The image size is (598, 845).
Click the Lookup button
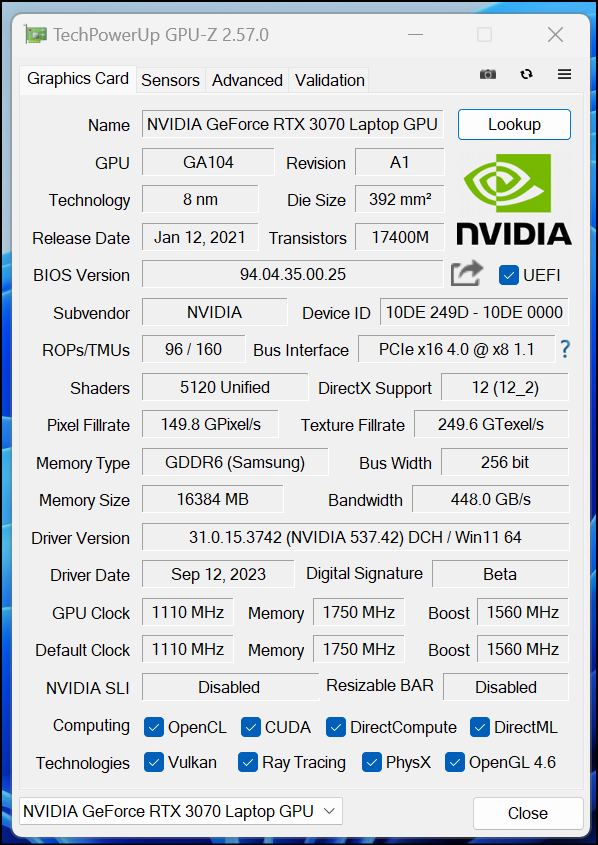pos(514,124)
